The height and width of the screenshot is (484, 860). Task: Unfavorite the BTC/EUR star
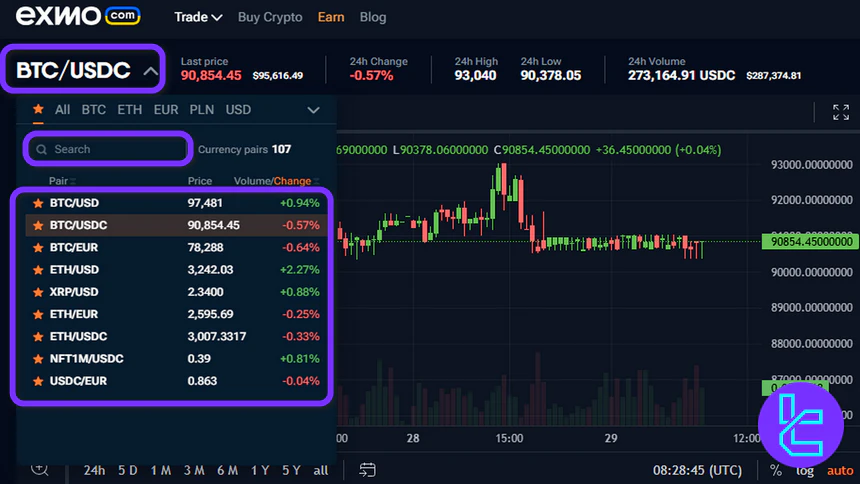click(38, 247)
